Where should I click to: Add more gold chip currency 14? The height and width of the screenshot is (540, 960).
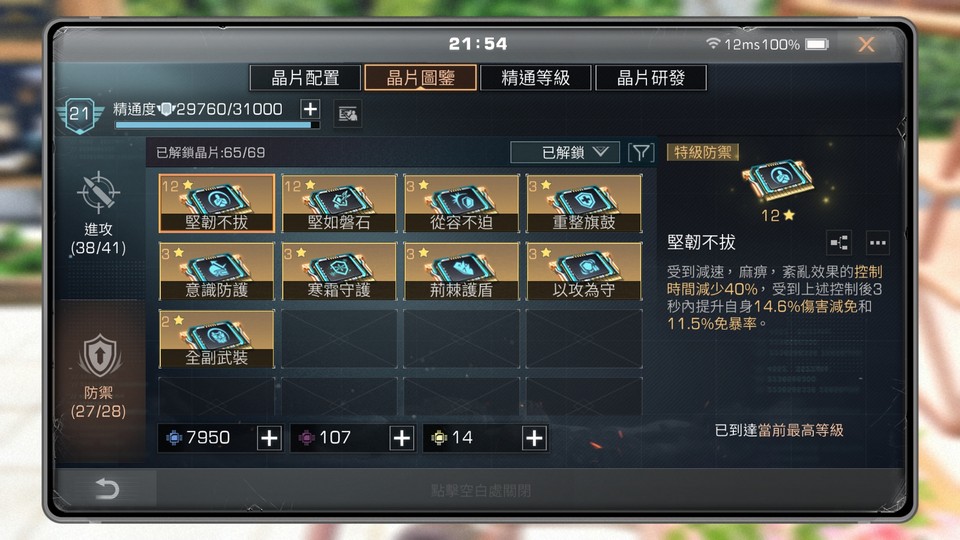click(x=534, y=438)
